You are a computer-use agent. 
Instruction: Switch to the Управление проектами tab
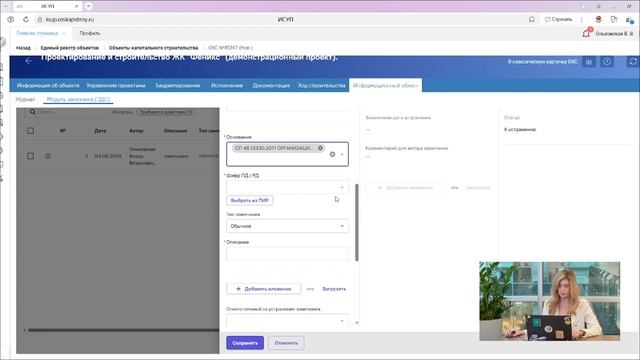coord(116,85)
